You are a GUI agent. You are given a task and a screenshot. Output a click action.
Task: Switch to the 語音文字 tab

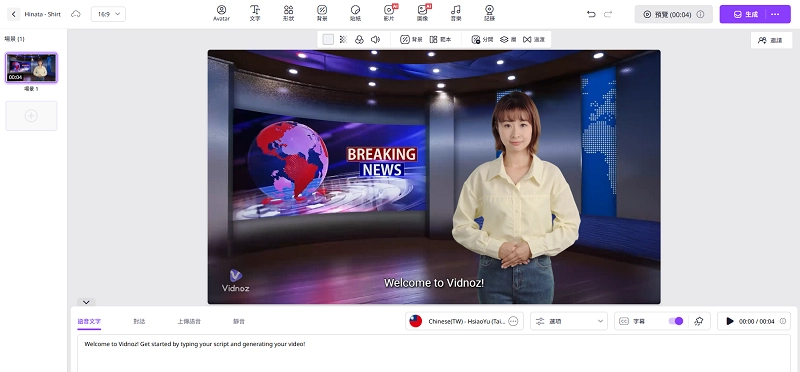coord(89,321)
